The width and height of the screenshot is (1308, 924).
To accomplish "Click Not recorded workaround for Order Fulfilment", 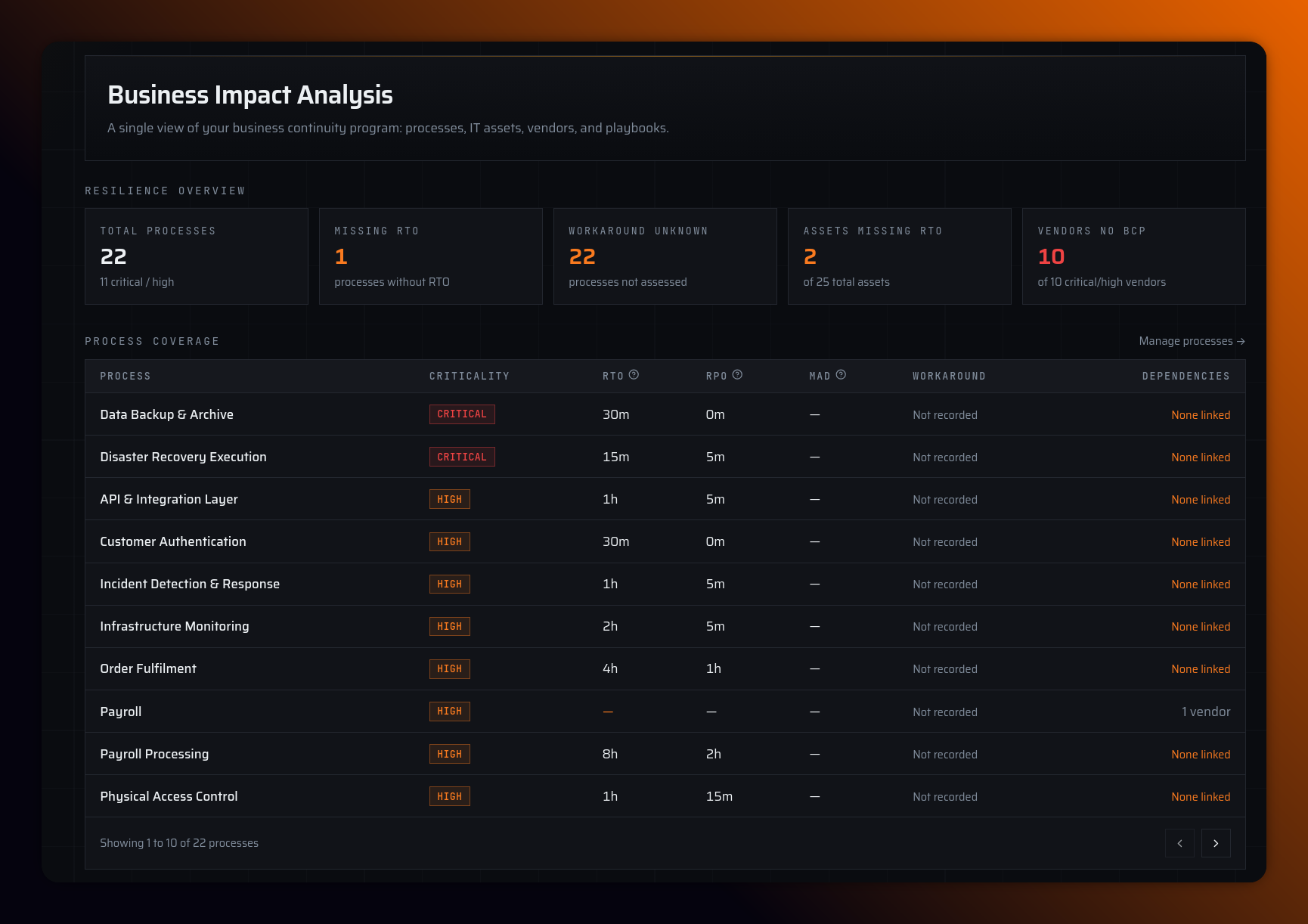I will pos(945,669).
